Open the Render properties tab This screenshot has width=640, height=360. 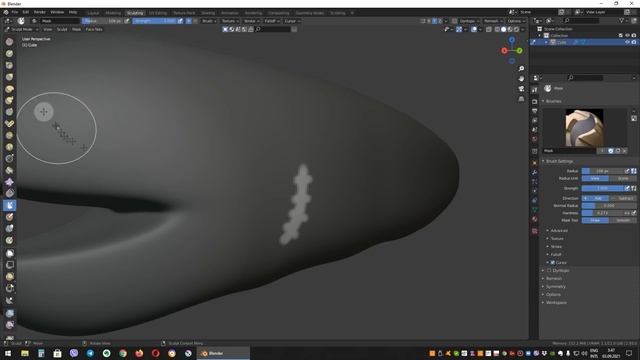pyautogui.click(x=535, y=101)
